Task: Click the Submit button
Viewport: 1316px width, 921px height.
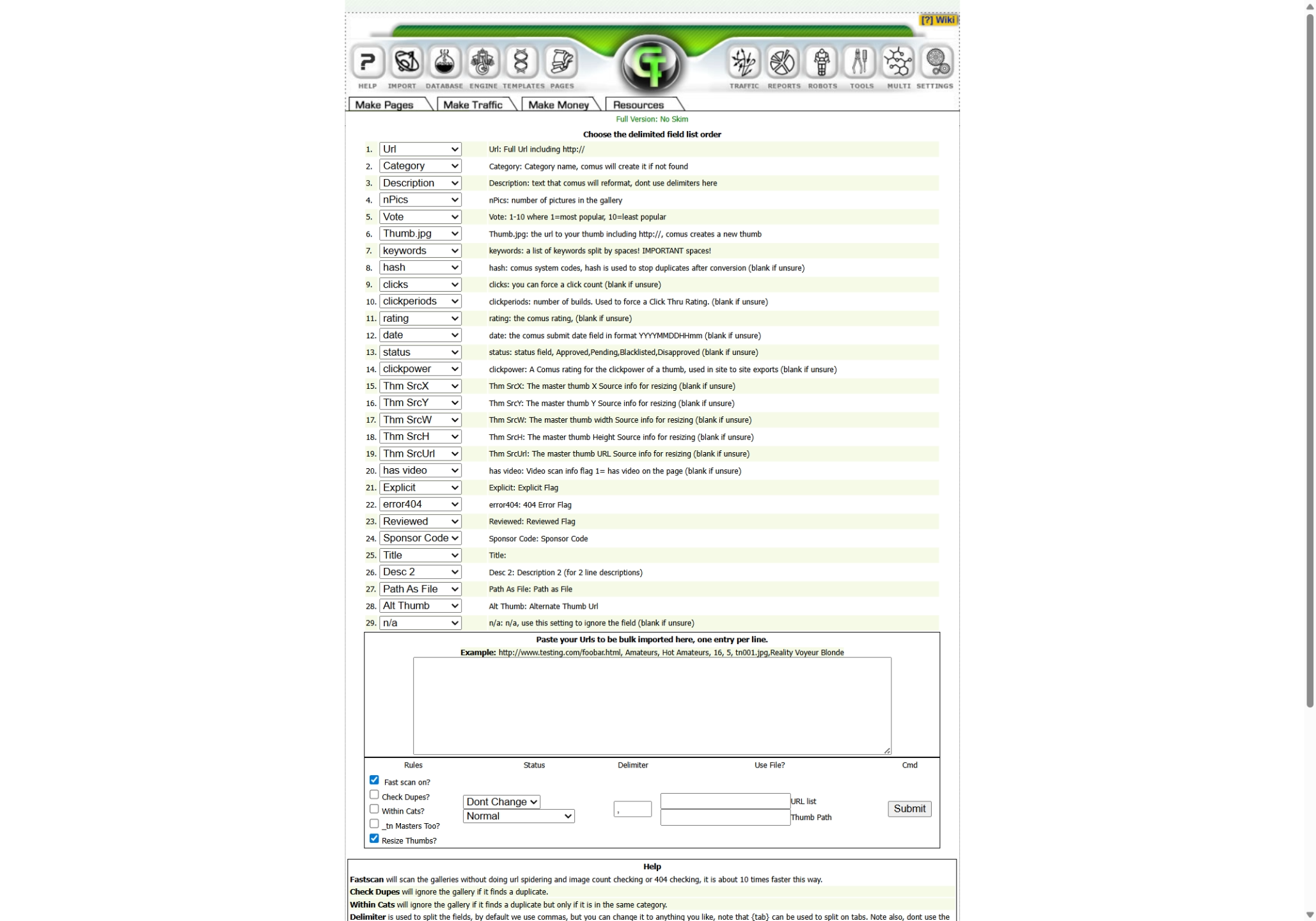Action: click(x=909, y=808)
